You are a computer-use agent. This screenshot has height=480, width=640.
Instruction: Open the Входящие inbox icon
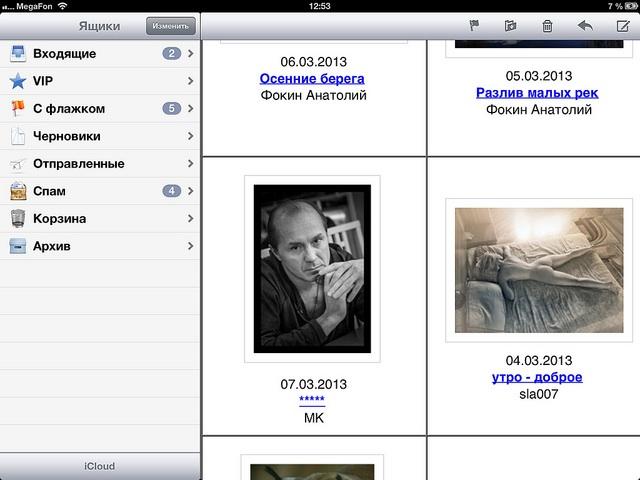[x=18, y=53]
